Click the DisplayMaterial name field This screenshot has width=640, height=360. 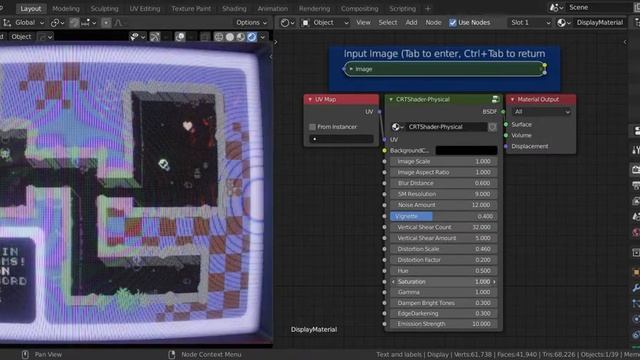click(x=600, y=23)
